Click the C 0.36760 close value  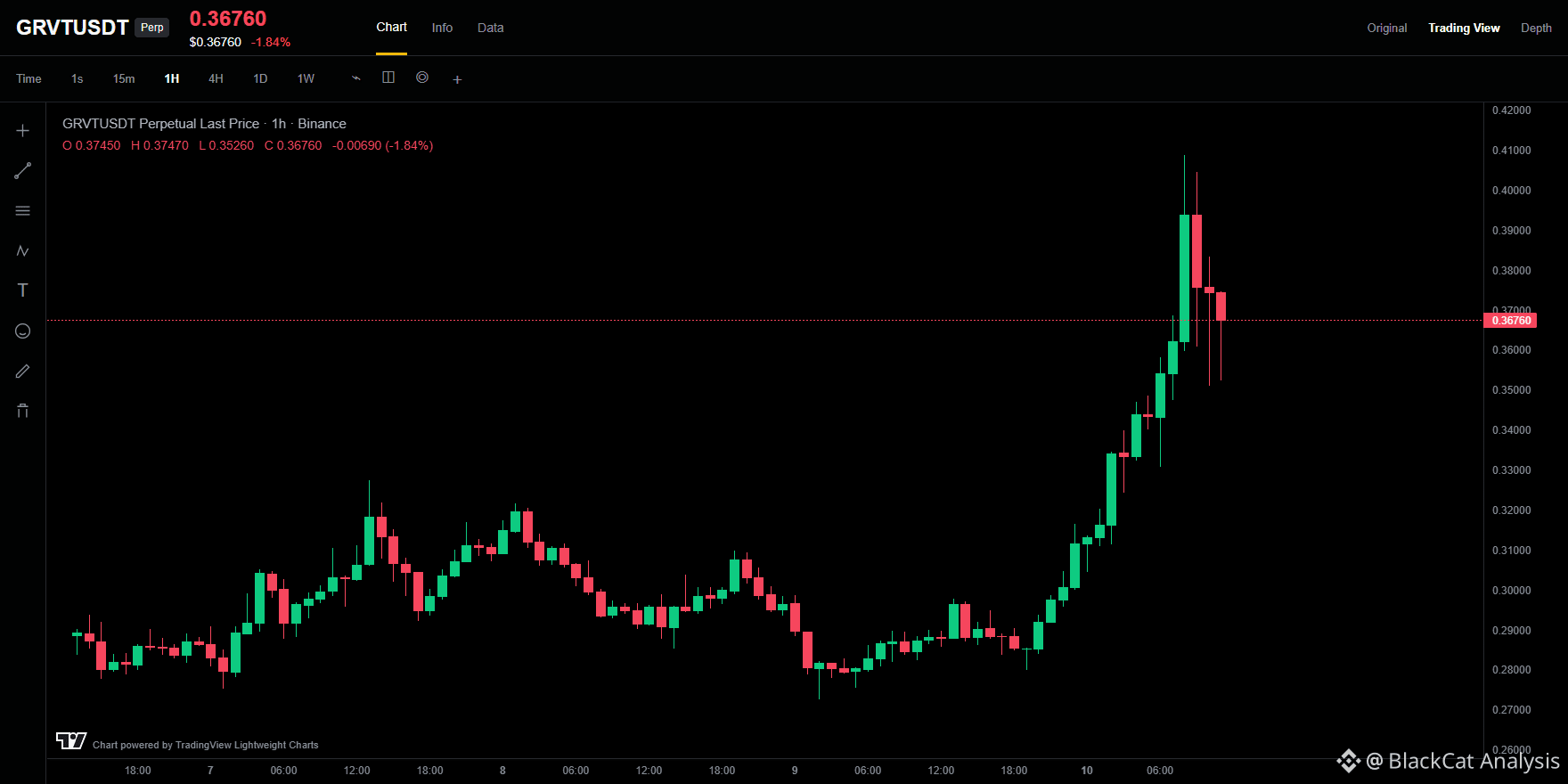293,145
